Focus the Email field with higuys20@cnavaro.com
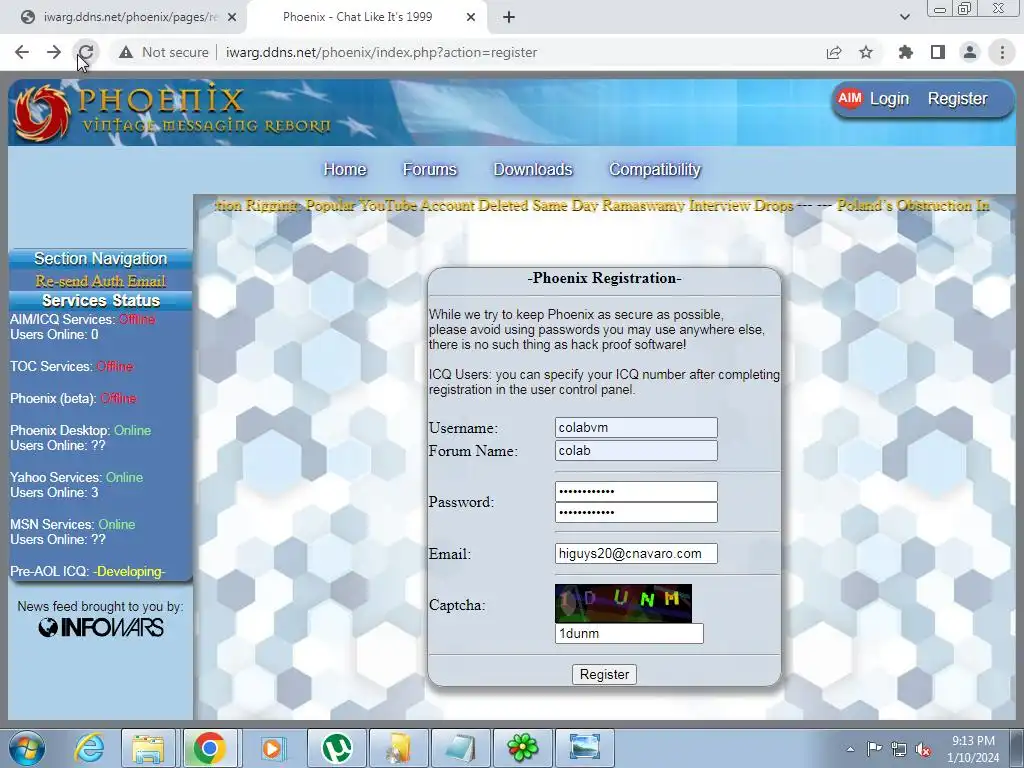The width and height of the screenshot is (1024, 768). 636,554
